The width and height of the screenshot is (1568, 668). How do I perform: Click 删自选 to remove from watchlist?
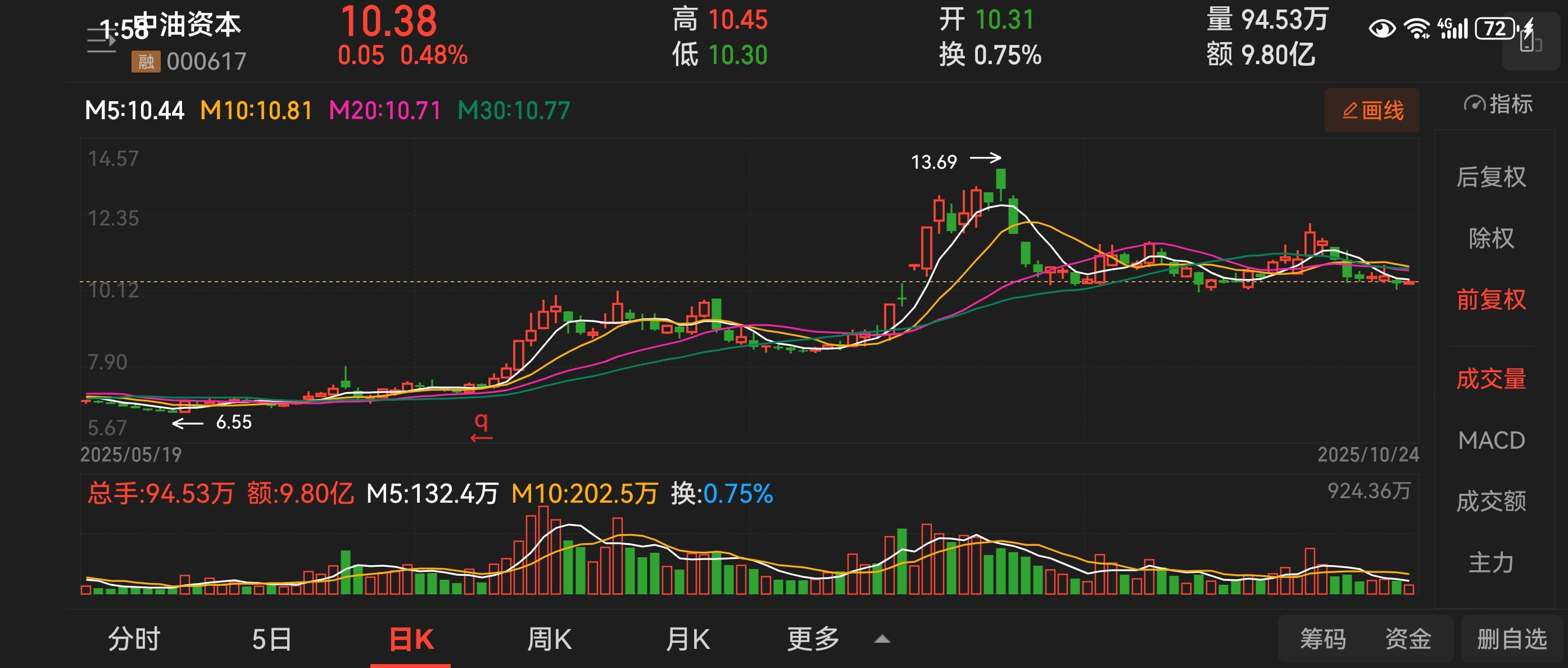click(x=1512, y=639)
